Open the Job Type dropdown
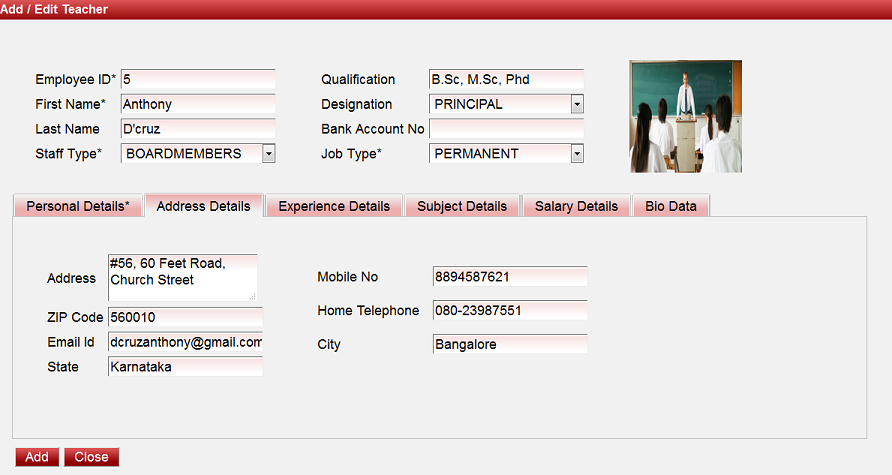892x475 pixels. click(576, 154)
